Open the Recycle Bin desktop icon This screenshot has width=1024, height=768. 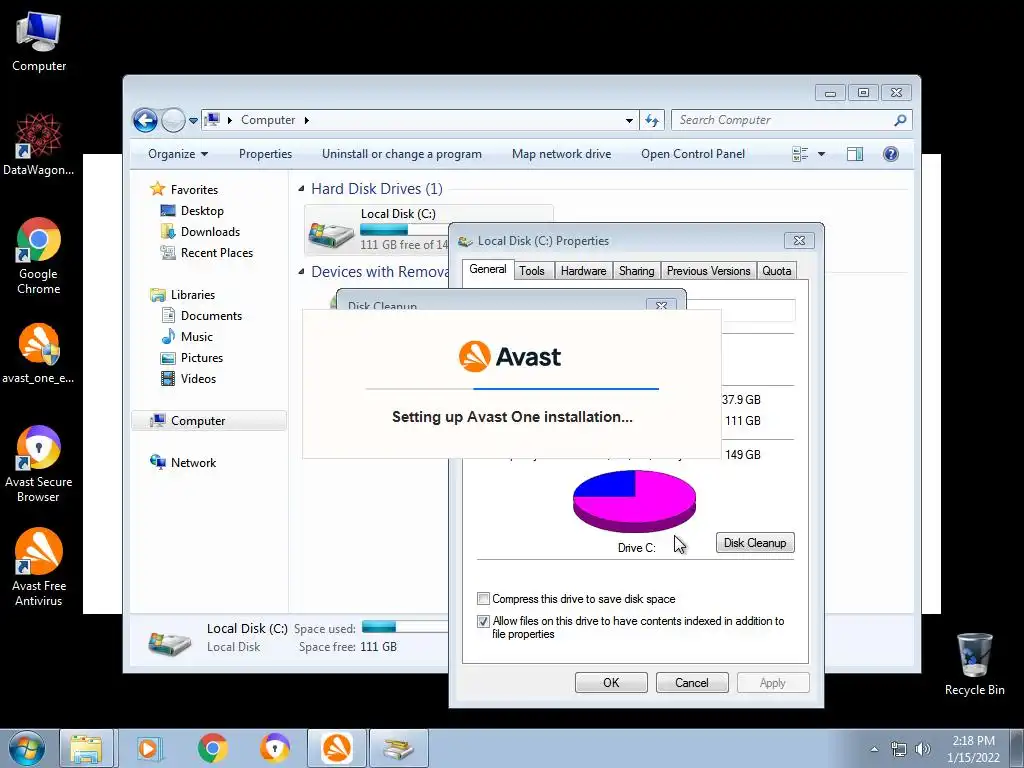click(x=974, y=664)
